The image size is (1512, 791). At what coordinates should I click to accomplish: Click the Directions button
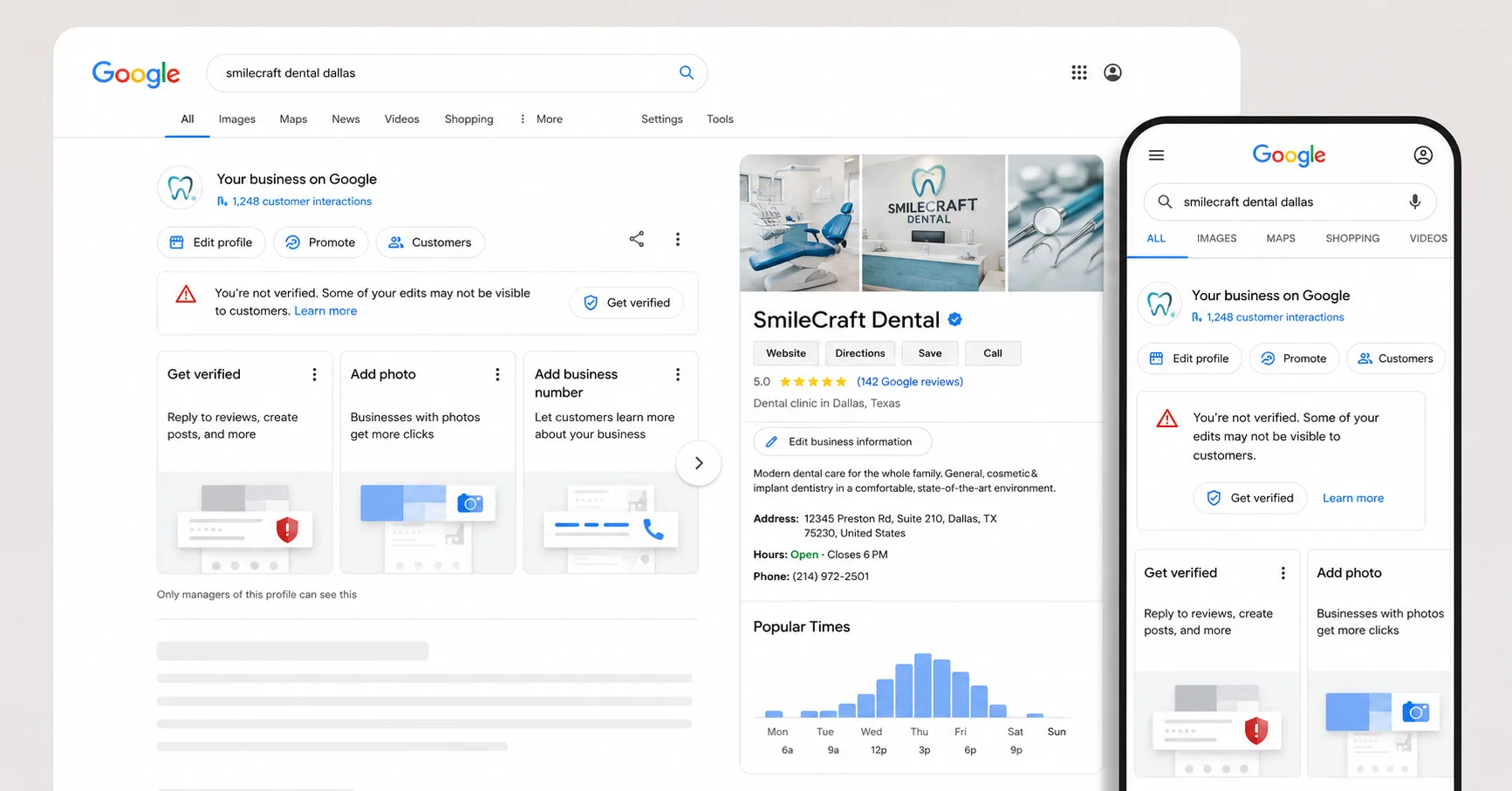(x=860, y=353)
